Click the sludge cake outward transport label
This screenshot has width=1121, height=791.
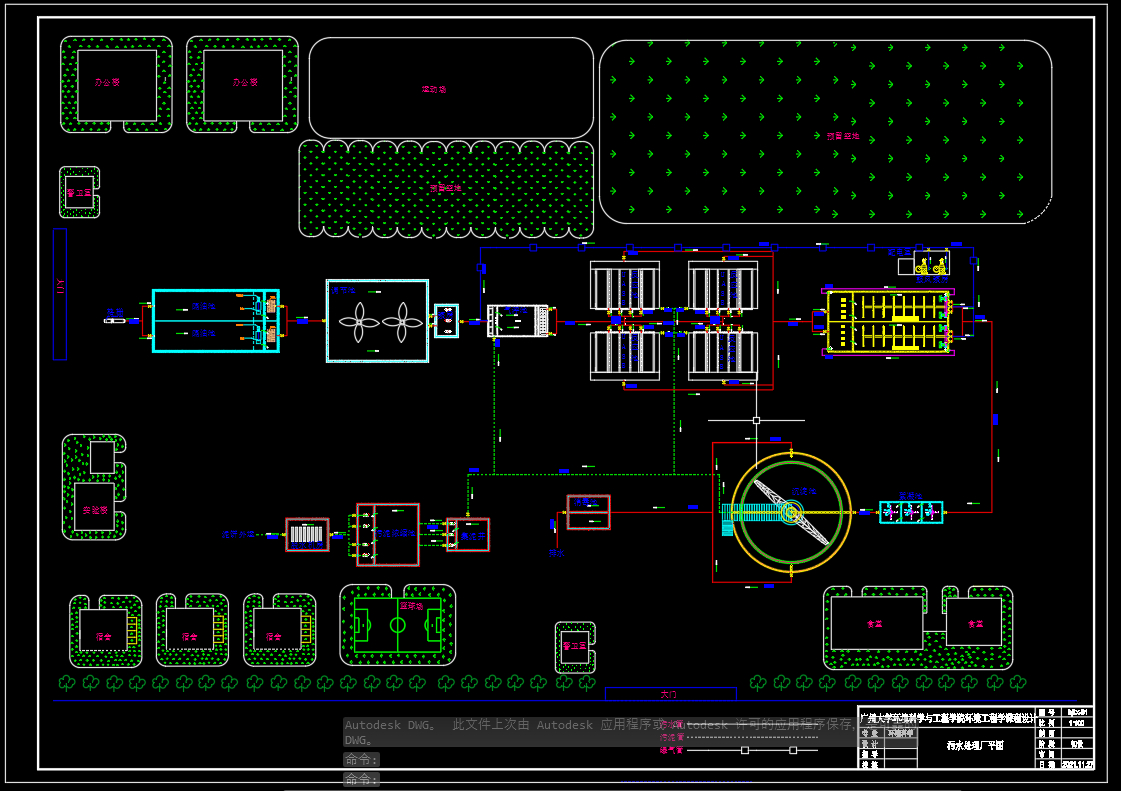coord(238,534)
